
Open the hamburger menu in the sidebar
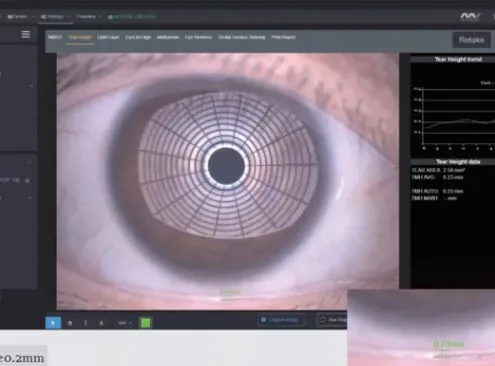(x=26, y=34)
